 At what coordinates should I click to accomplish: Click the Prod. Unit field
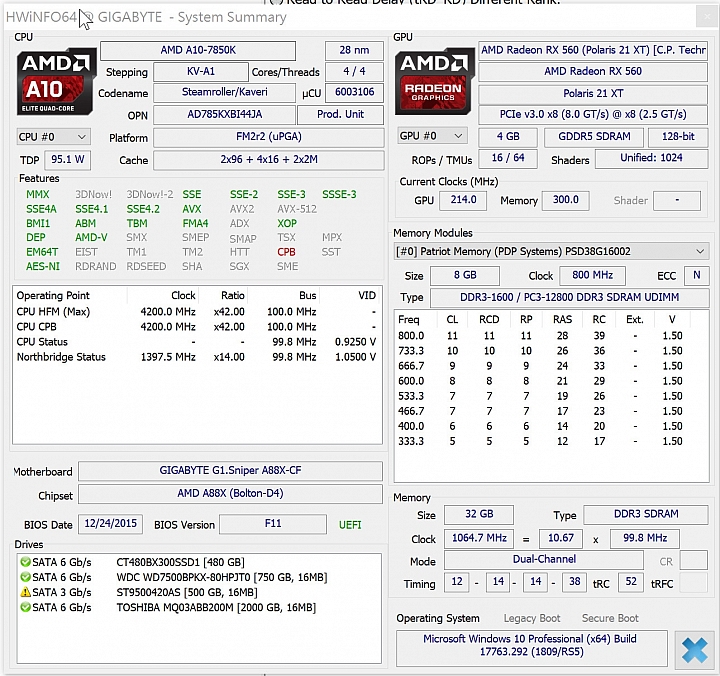(340, 114)
